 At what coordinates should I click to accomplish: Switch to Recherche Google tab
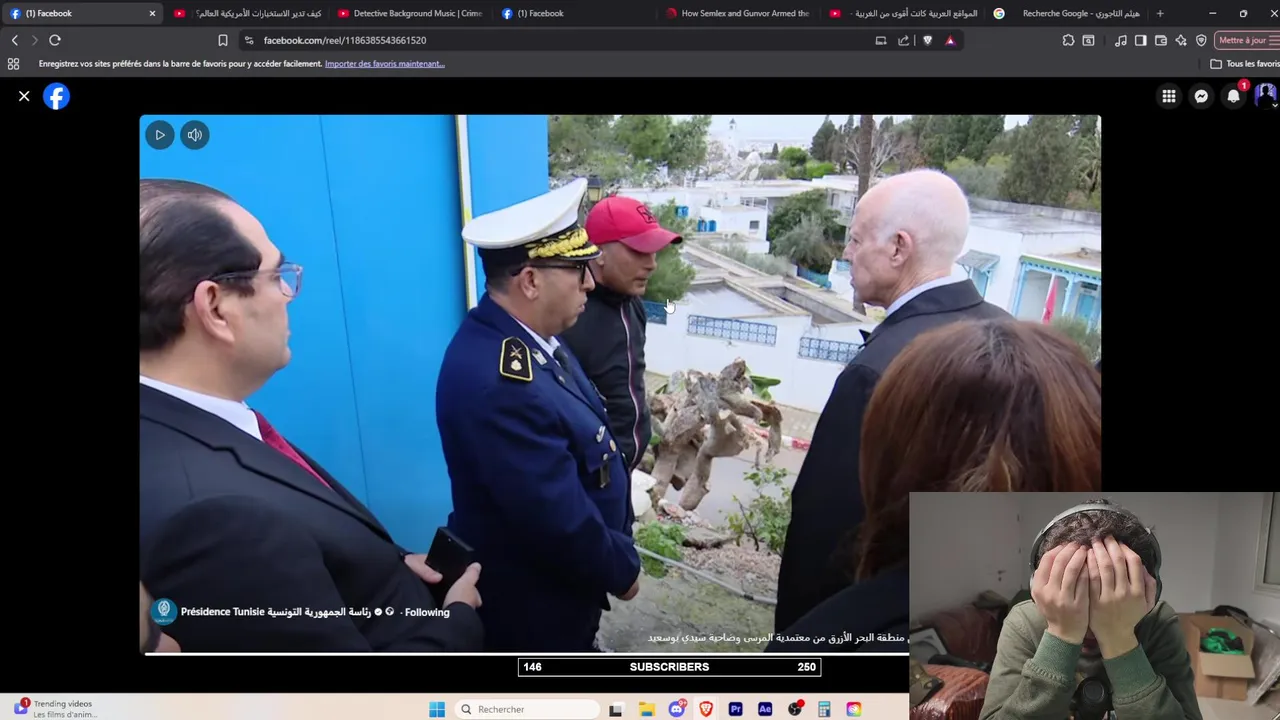(1067, 13)
